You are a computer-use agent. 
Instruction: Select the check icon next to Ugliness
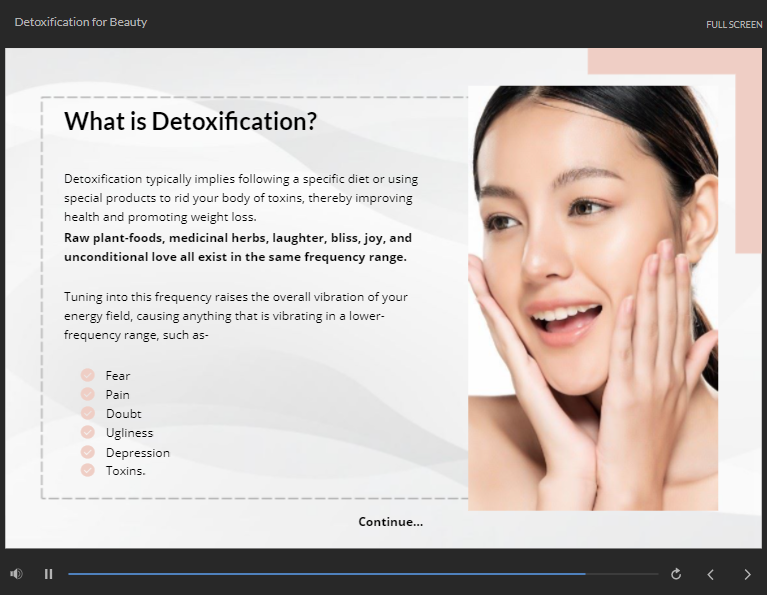(87, 432)
